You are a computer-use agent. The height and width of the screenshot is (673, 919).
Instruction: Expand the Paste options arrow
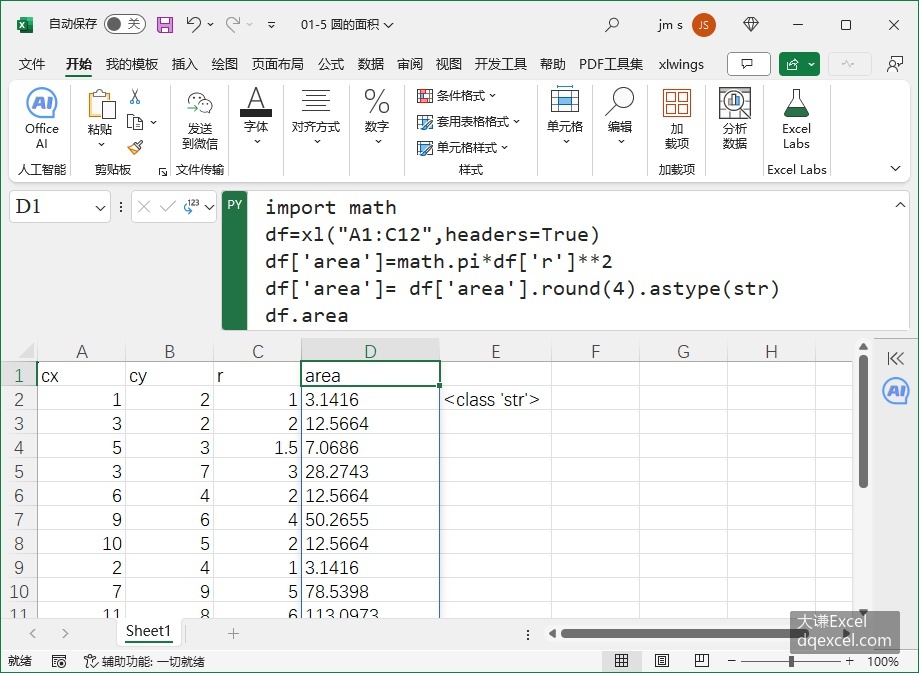101,144
